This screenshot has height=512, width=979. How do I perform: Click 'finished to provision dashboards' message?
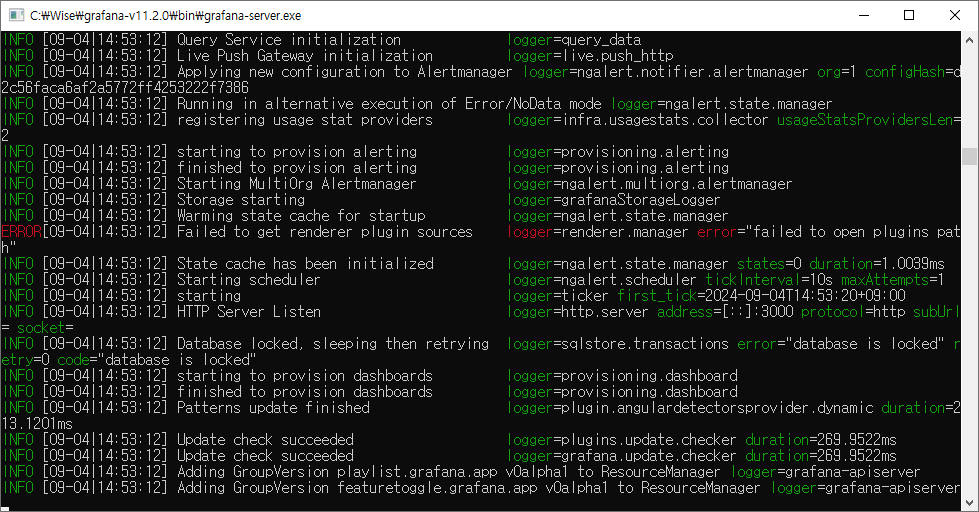pyautogui.click(x=305, y=392)
